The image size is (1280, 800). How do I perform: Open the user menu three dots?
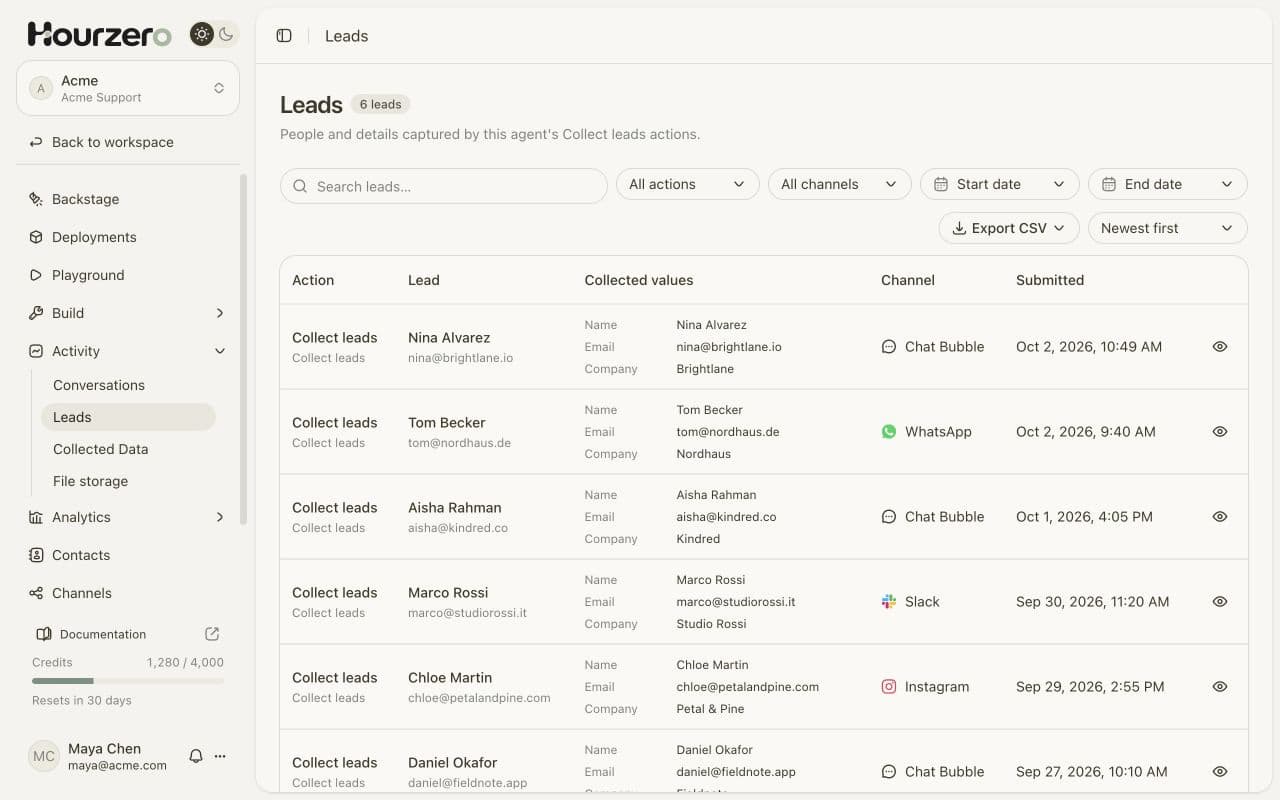[220, 756]
